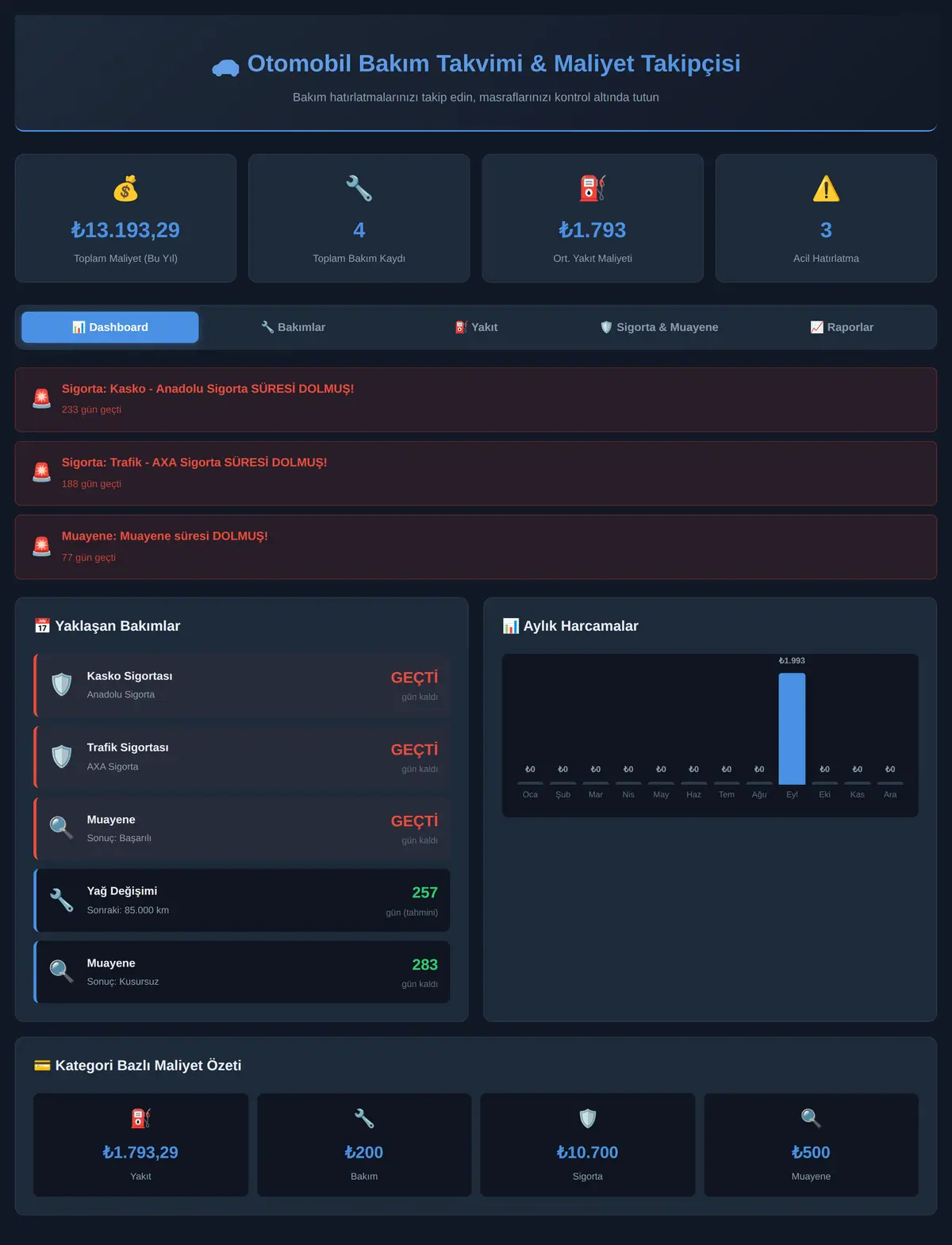This screenshot has width=952, height=1245.
Task: Click the calendar icon next to Yaklaşan Bakımlar
Action: click(42, 626)
